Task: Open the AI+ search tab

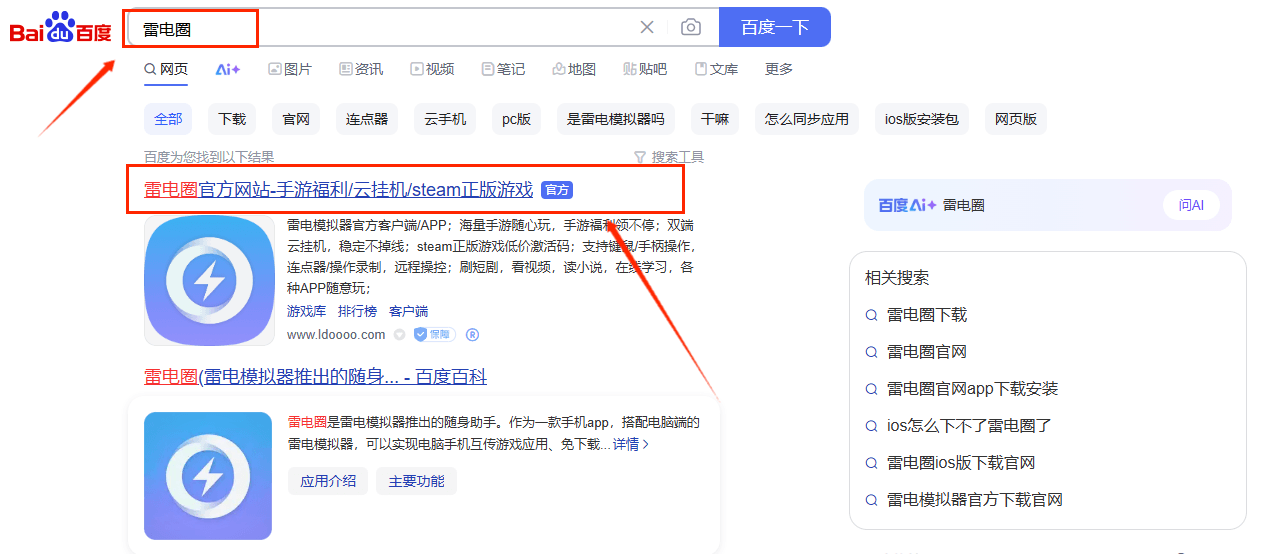Action: (x=228, y=69)
